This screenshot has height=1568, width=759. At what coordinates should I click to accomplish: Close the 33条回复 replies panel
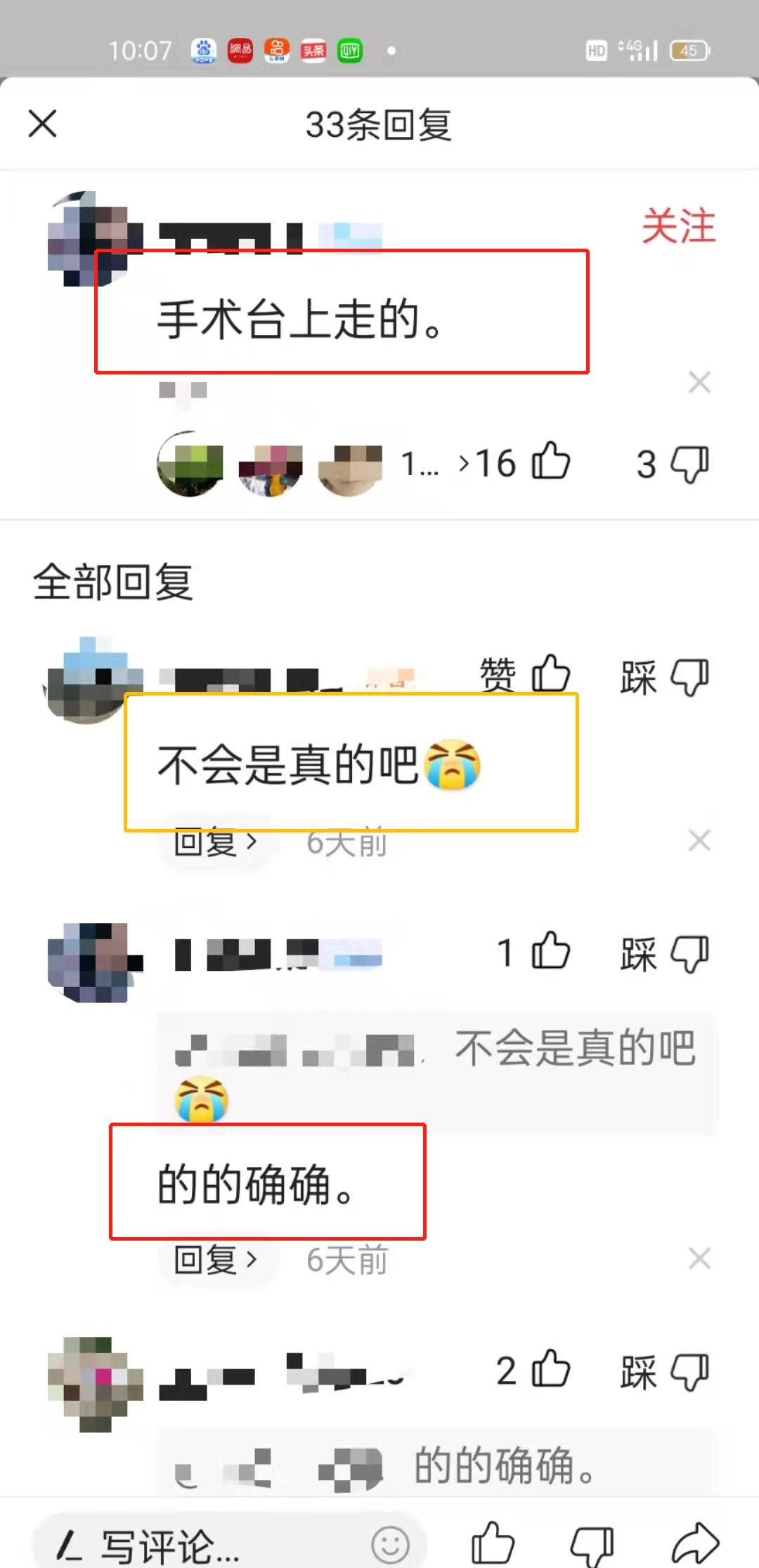42,124
